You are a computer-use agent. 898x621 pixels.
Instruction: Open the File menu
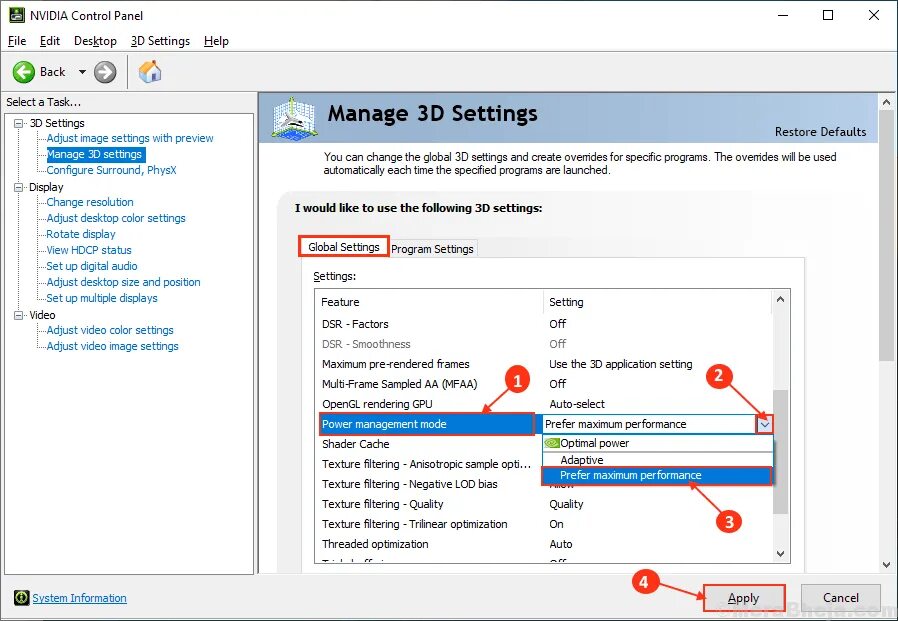click(17, 41)
